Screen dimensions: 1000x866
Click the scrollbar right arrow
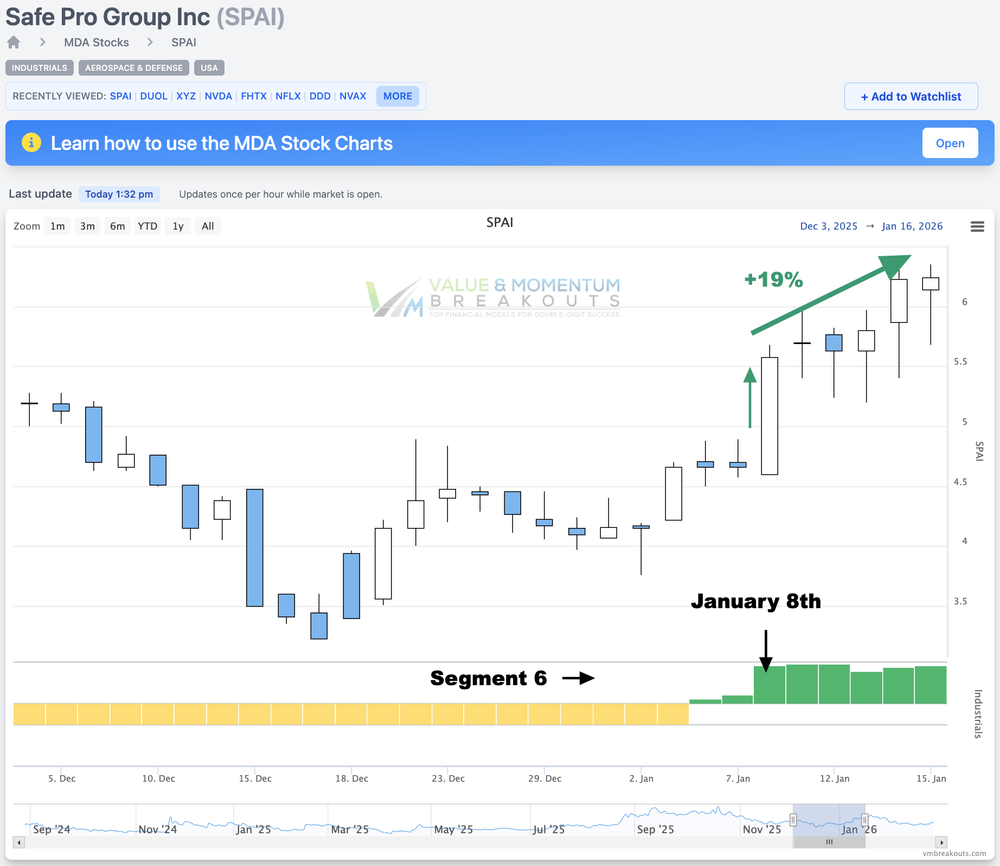tap(940, 843)
